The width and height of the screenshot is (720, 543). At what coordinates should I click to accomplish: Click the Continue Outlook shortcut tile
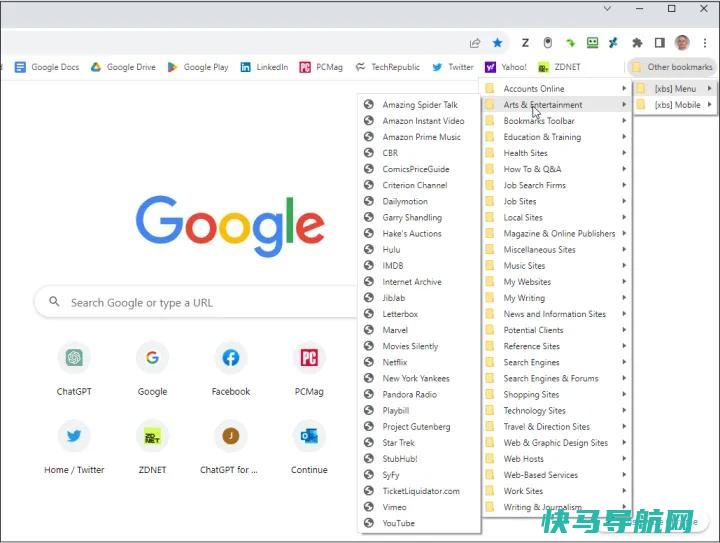309,447
